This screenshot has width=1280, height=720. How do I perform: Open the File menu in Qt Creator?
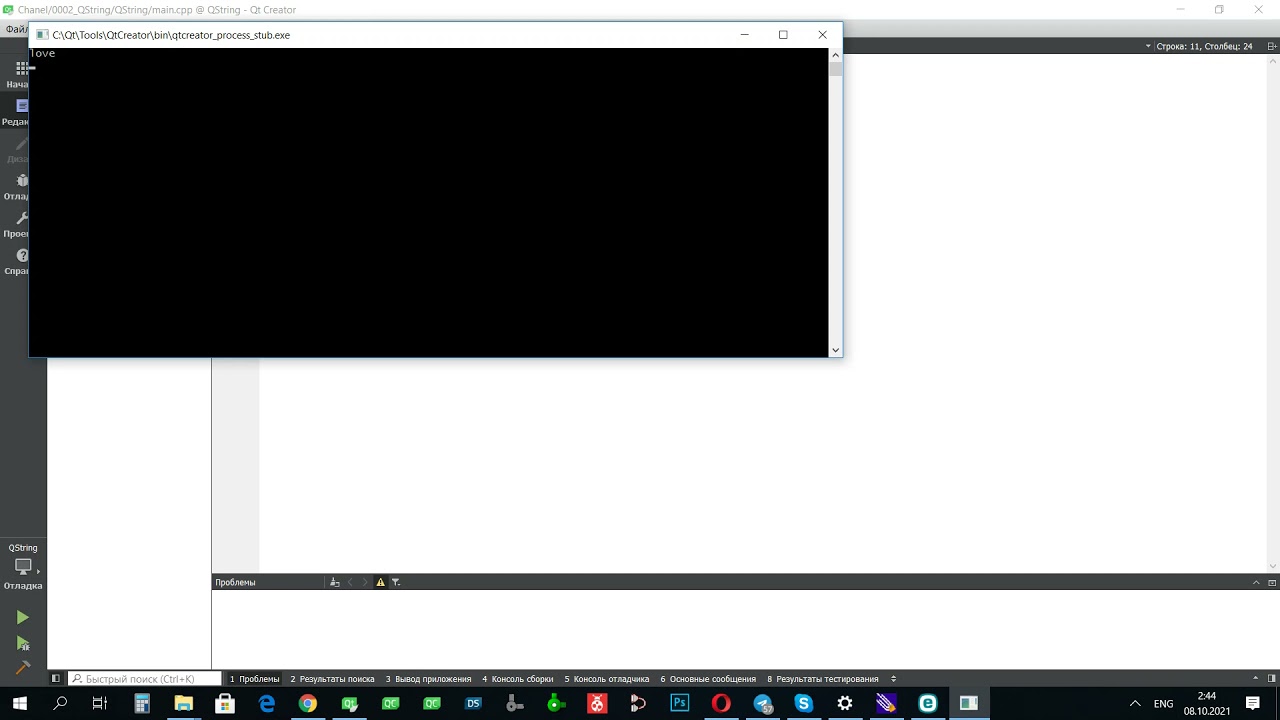pyautogui.click(x=15, y=29)
